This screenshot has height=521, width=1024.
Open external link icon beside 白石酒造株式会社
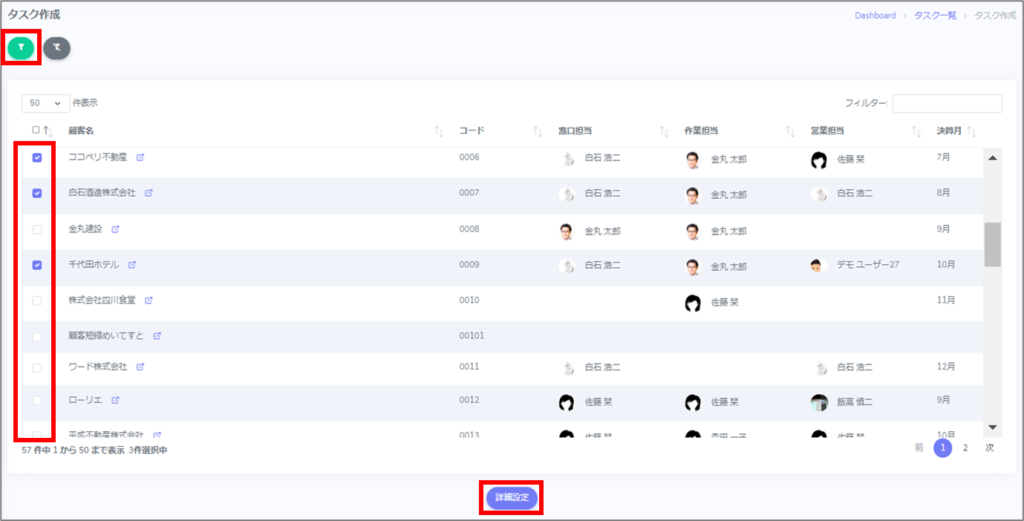[147, 193]
